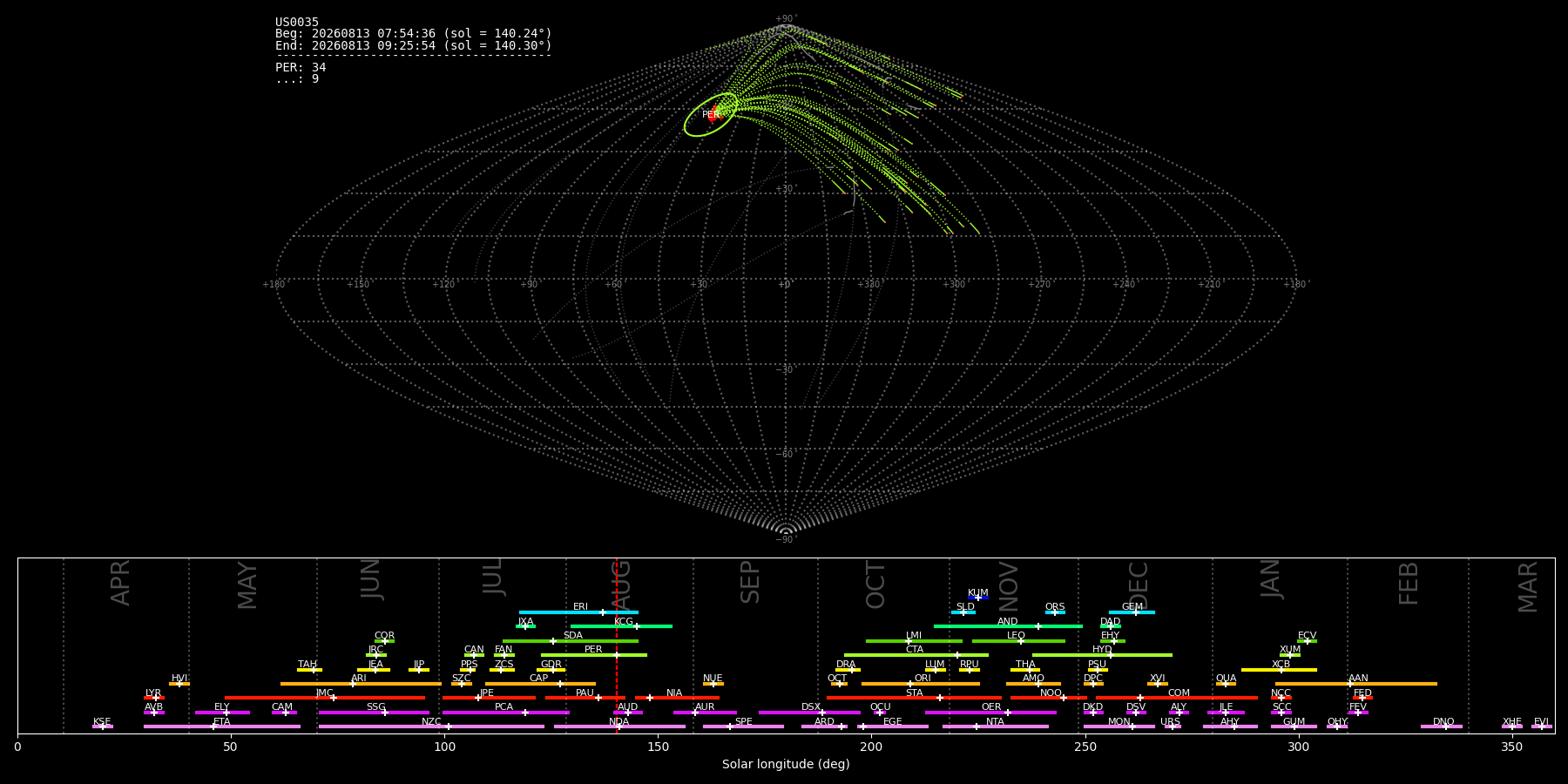Select the STA red shower bar
The height and width of the screenshot is (784, 1568).
point(914,698)
